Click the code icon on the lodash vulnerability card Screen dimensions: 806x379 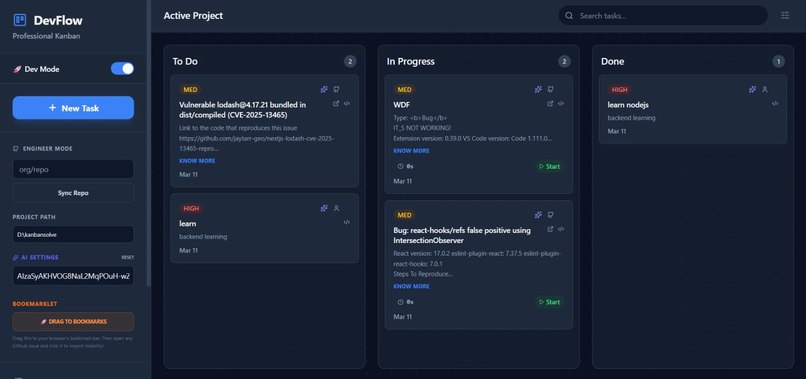click(347, 103)
